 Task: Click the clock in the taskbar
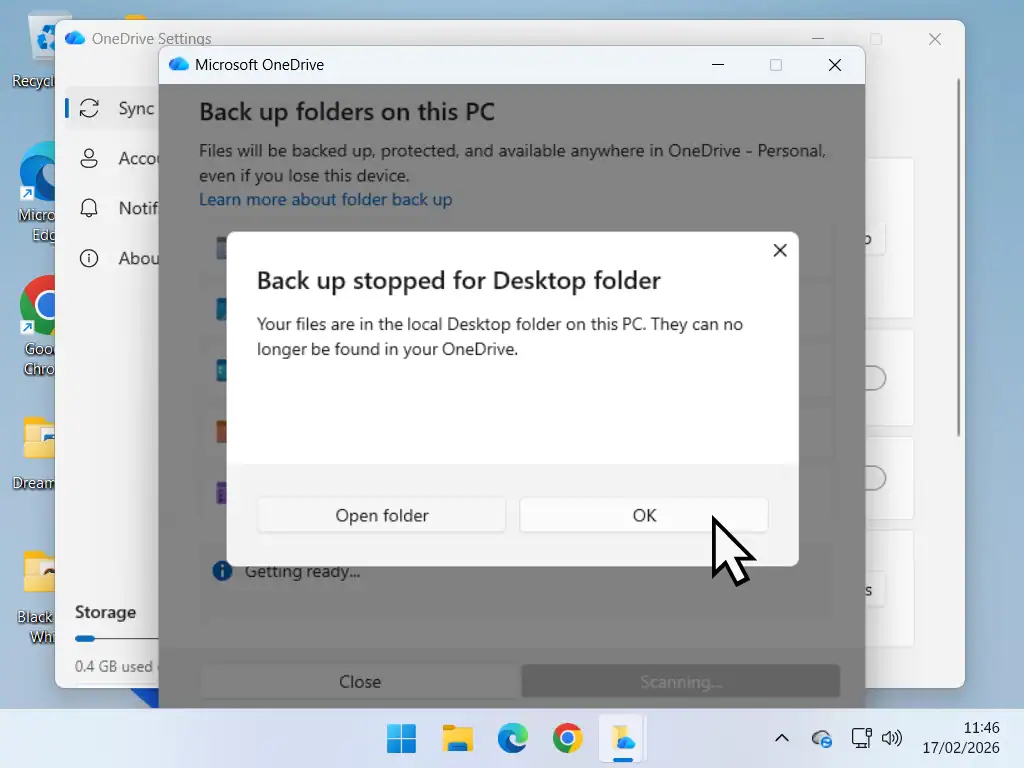961,739
